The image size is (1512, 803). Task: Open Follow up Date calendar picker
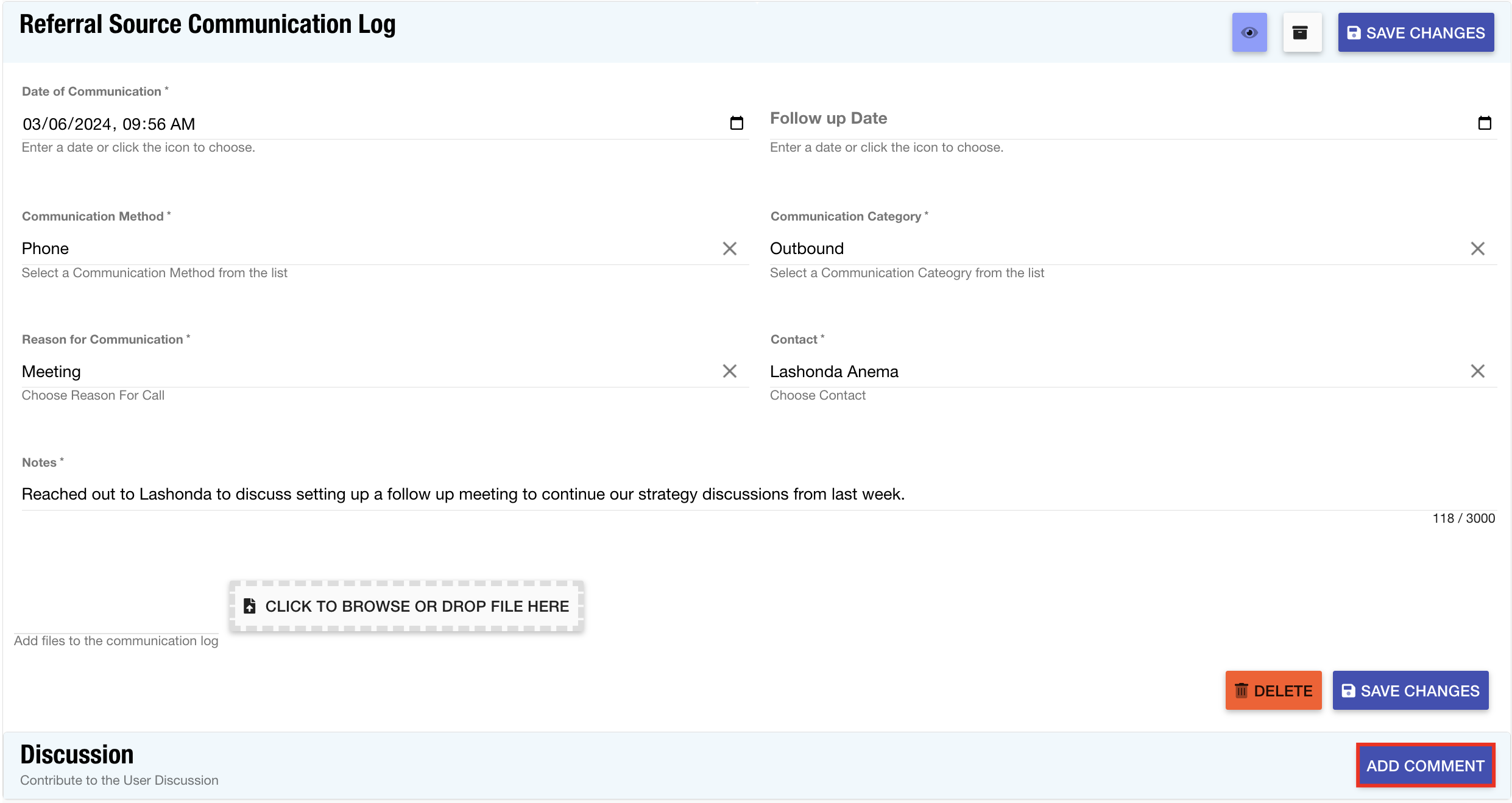[x=1484, y=123]
